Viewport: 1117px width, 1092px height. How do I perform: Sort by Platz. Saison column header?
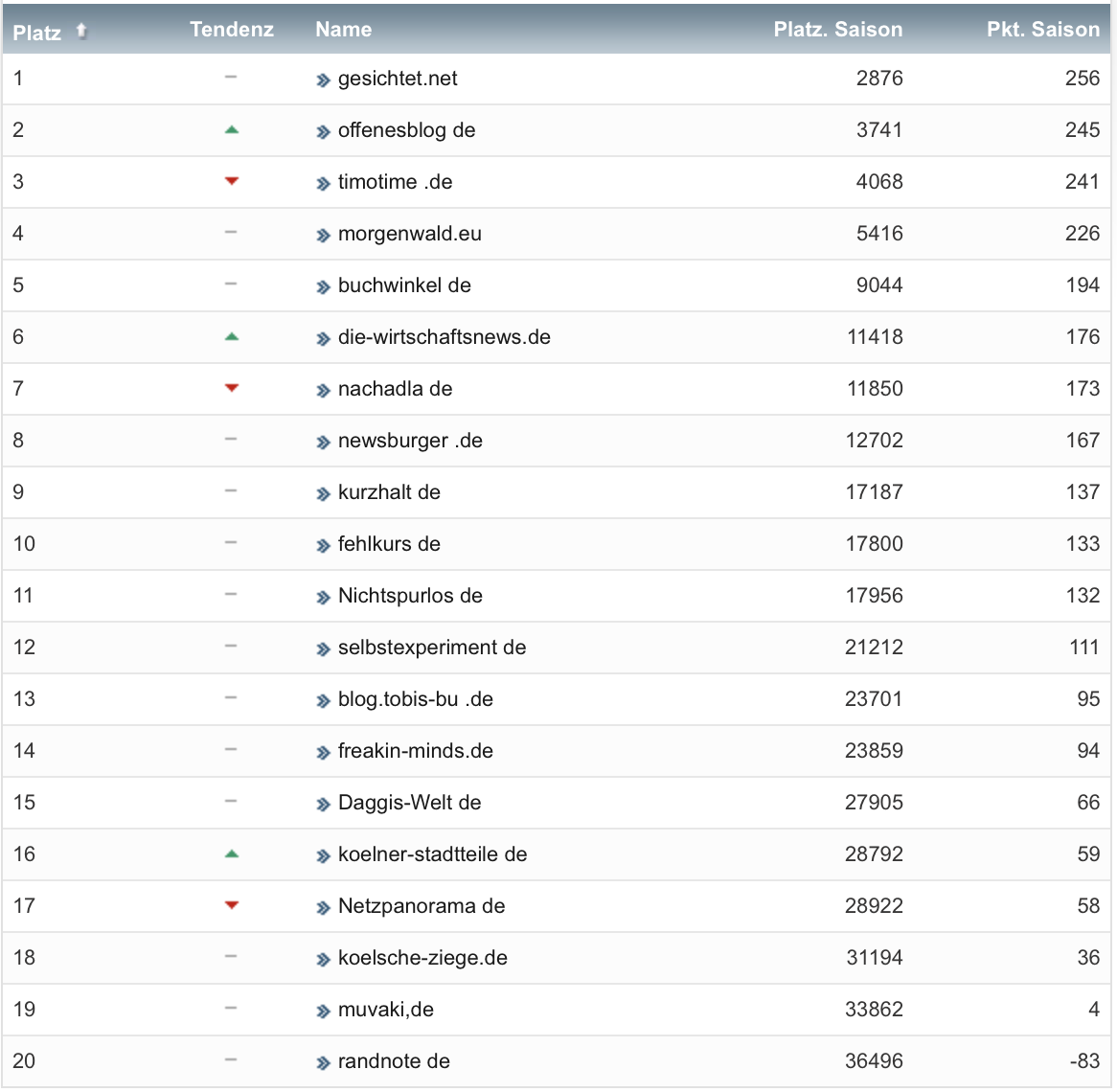837,30
